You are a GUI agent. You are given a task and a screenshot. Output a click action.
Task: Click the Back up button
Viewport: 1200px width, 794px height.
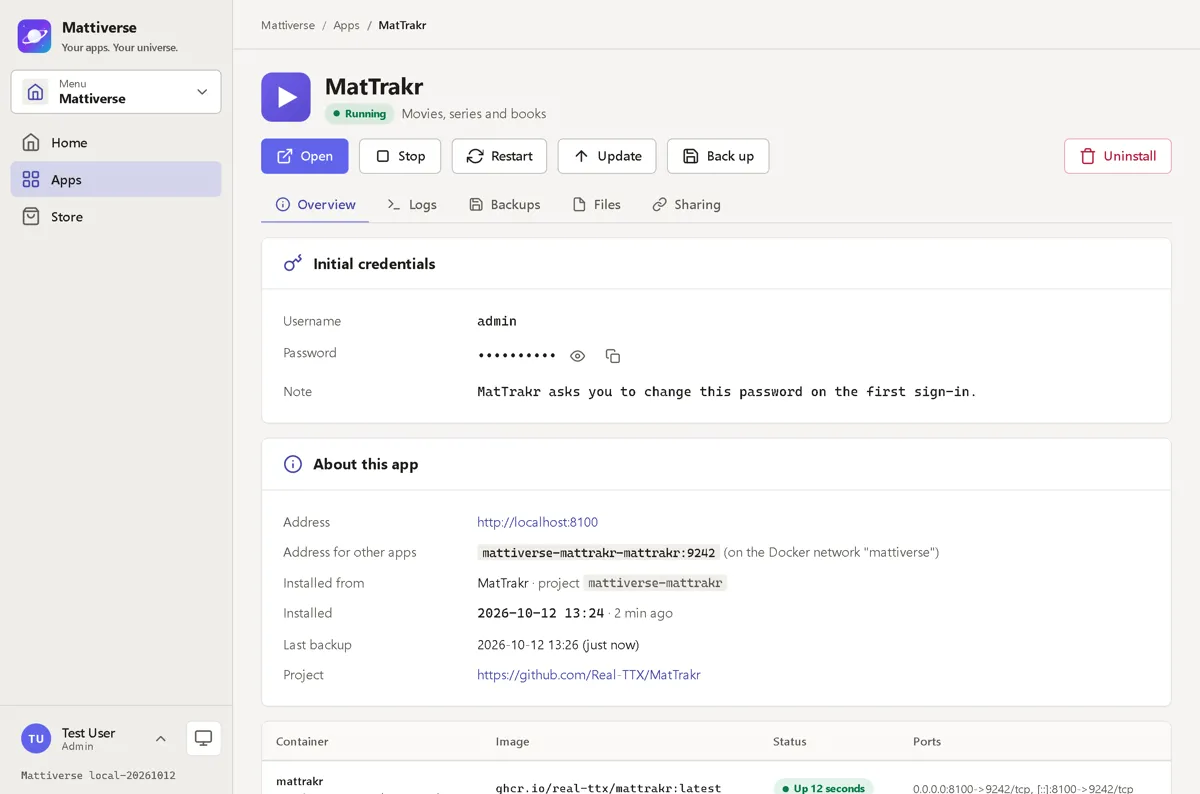[718, 156]
